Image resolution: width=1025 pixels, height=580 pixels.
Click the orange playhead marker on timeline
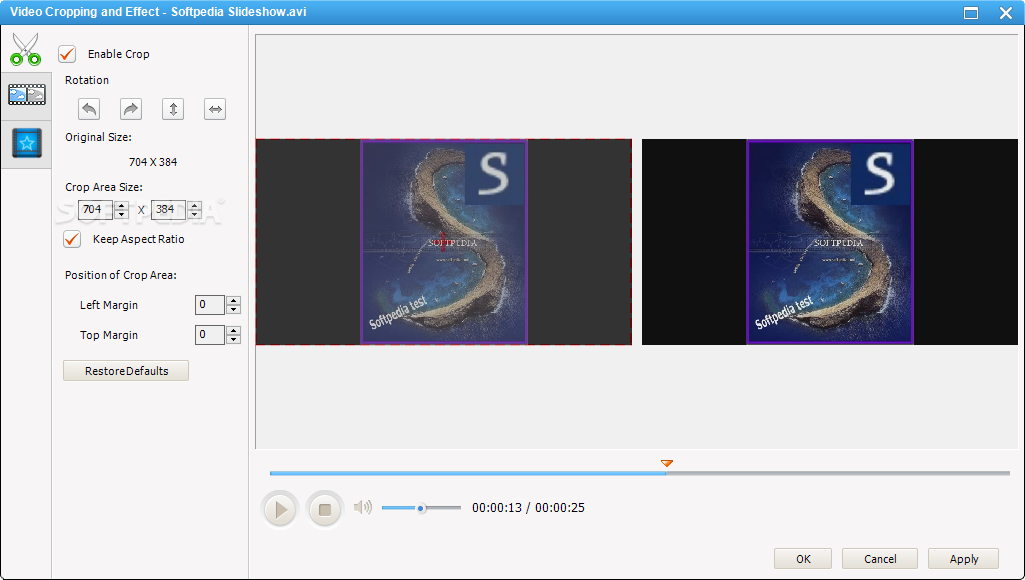[x=667, y=464]
